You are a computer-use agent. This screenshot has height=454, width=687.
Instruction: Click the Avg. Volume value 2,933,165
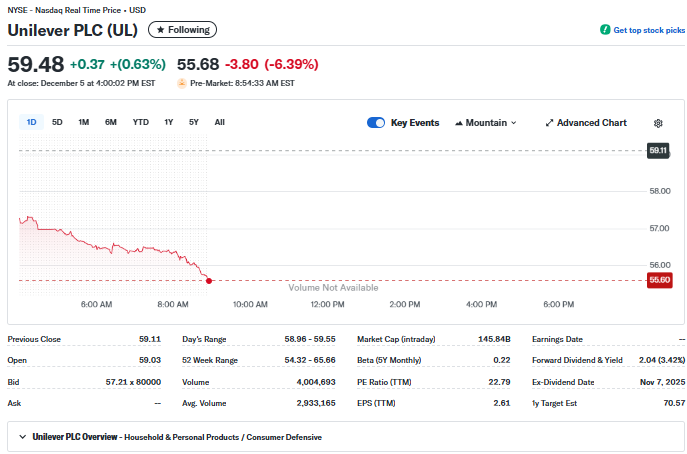pos(316,403)
